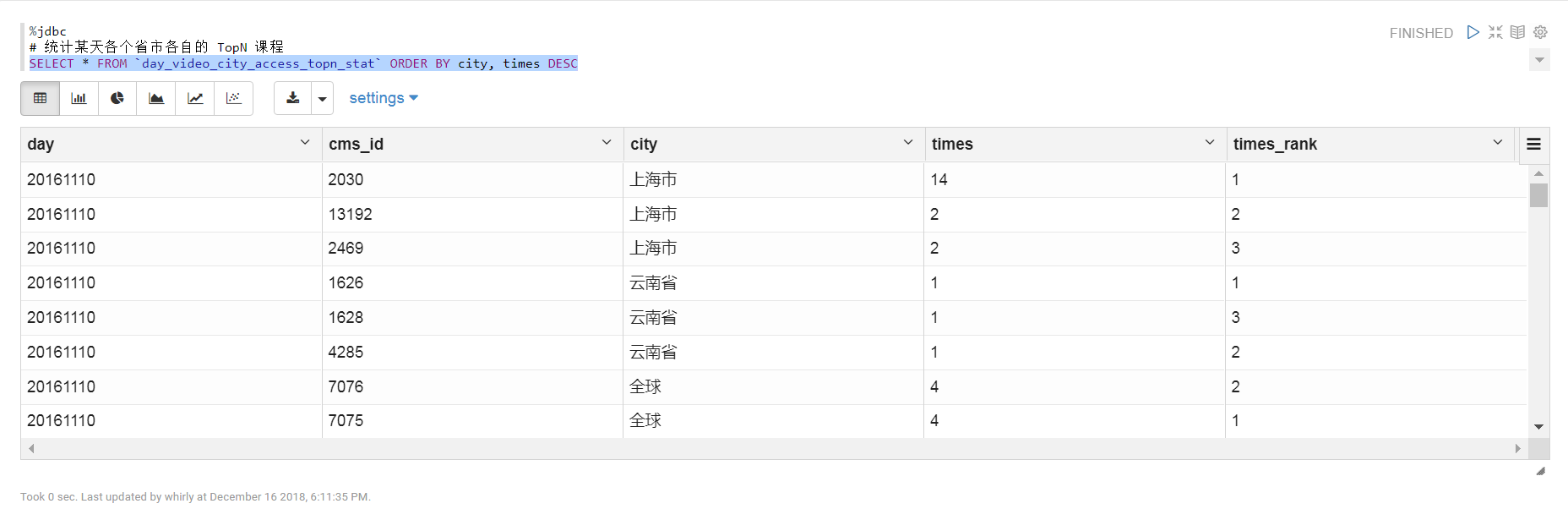Viewport: 1568px width, 509px height.
Task: Select bar chart visualization
Action: tap(79, 98)
